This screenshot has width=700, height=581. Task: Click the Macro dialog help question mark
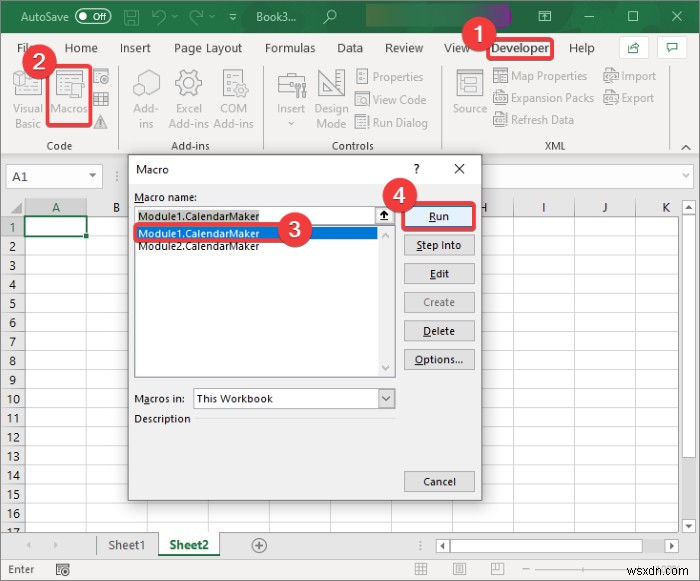(417, 169)
